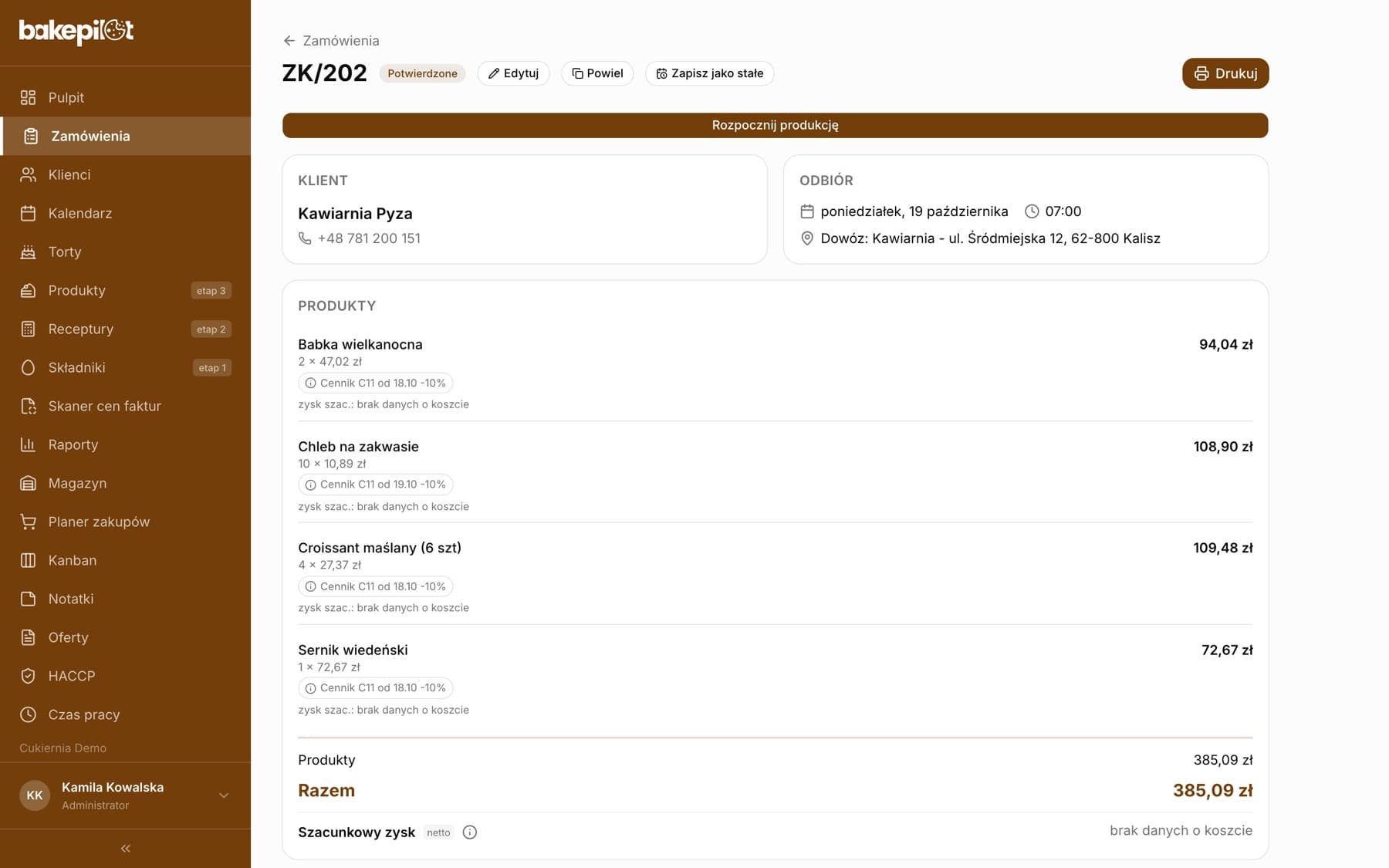Click the Produkty sidebar icon
The height and width of the screenshot is (868, 1389).
click(x=29, y=290)
